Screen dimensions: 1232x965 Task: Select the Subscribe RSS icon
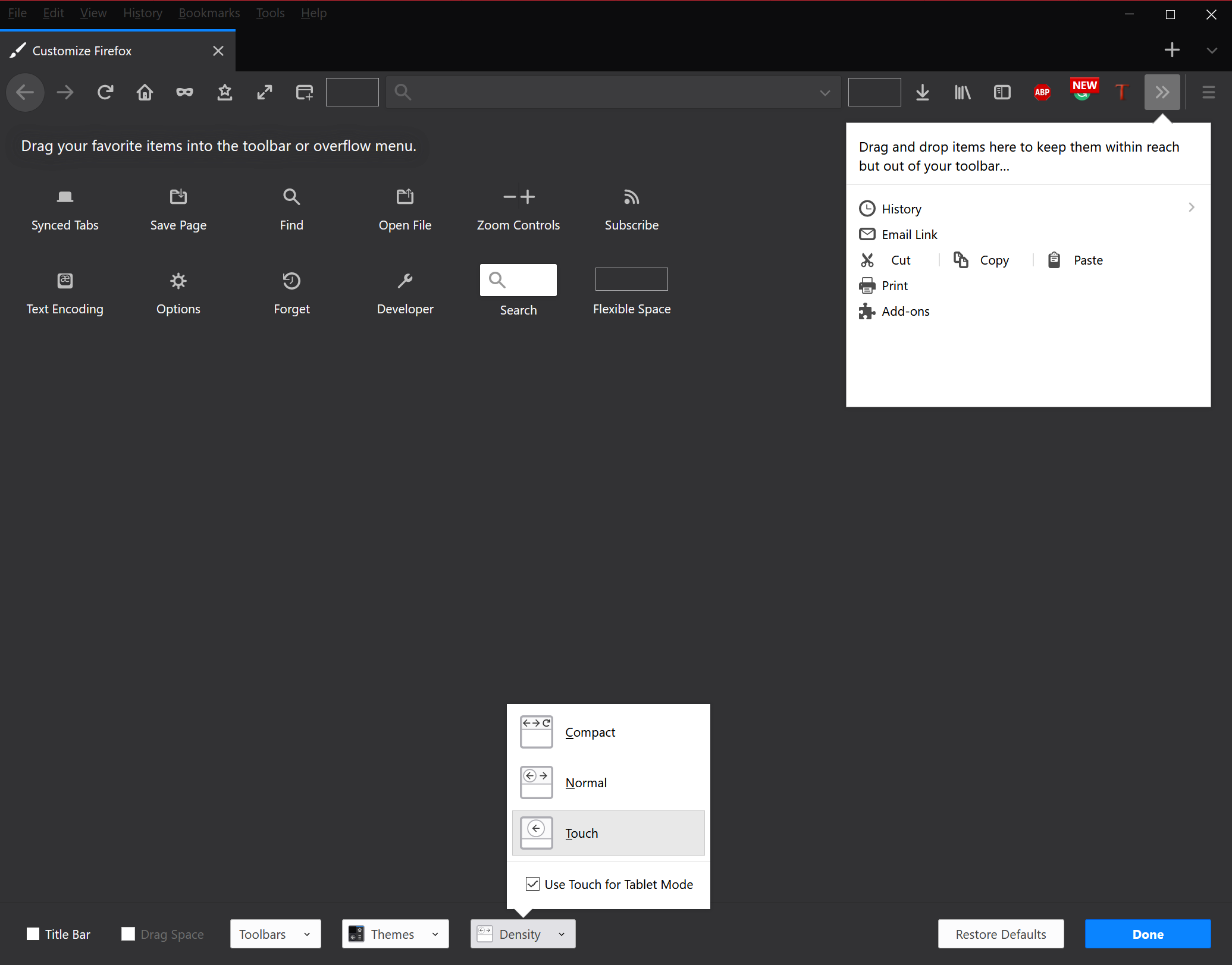click(x=631, y=197)
